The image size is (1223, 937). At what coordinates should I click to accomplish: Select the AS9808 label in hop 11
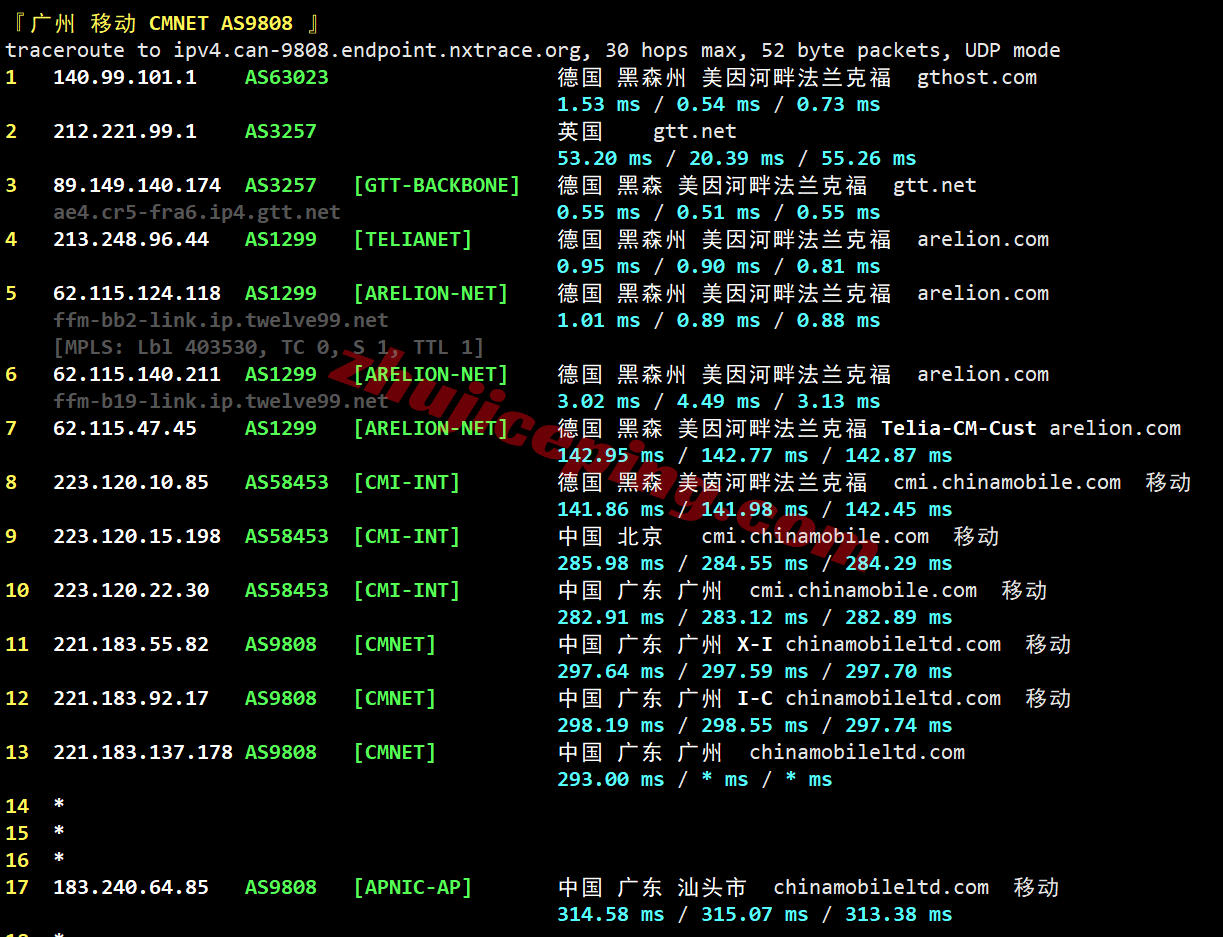[280, 644]
